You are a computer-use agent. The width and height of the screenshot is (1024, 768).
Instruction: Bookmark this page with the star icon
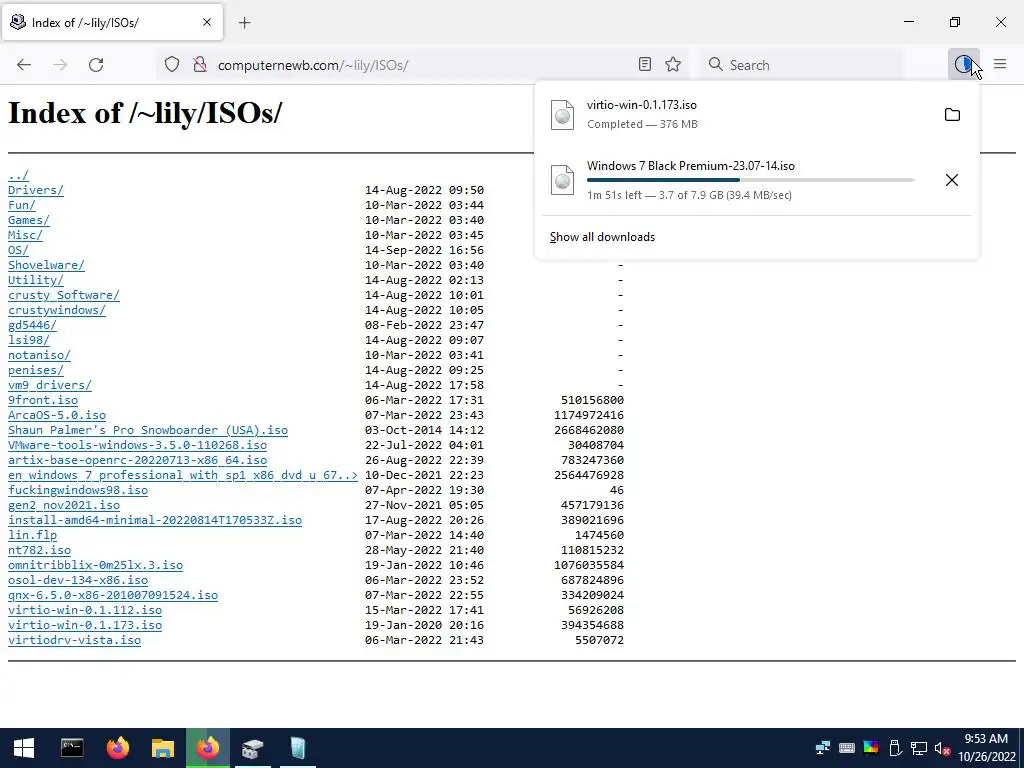[673, 65]
